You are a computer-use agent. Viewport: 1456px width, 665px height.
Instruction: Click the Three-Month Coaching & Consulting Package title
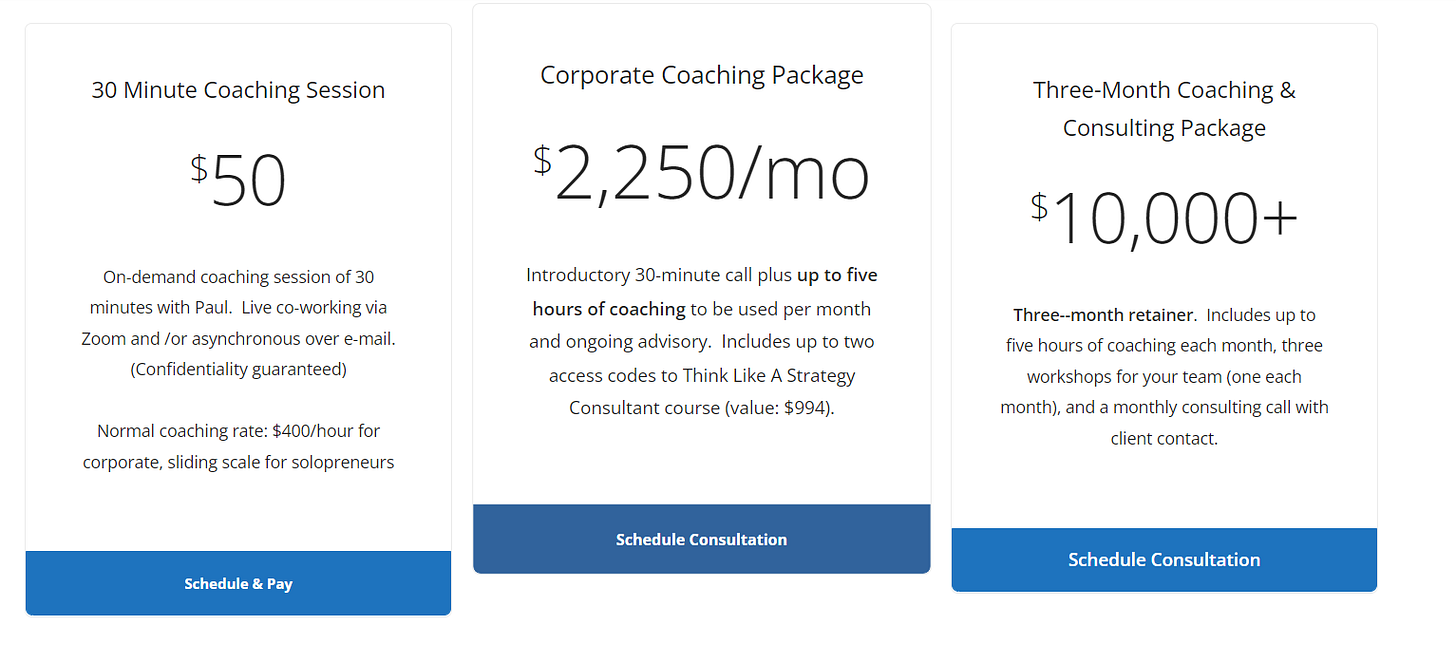click(1164, 108)
